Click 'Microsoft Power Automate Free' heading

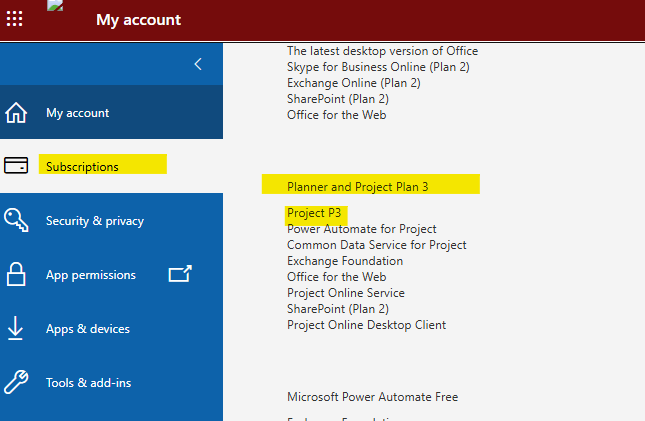click(373, 397)
